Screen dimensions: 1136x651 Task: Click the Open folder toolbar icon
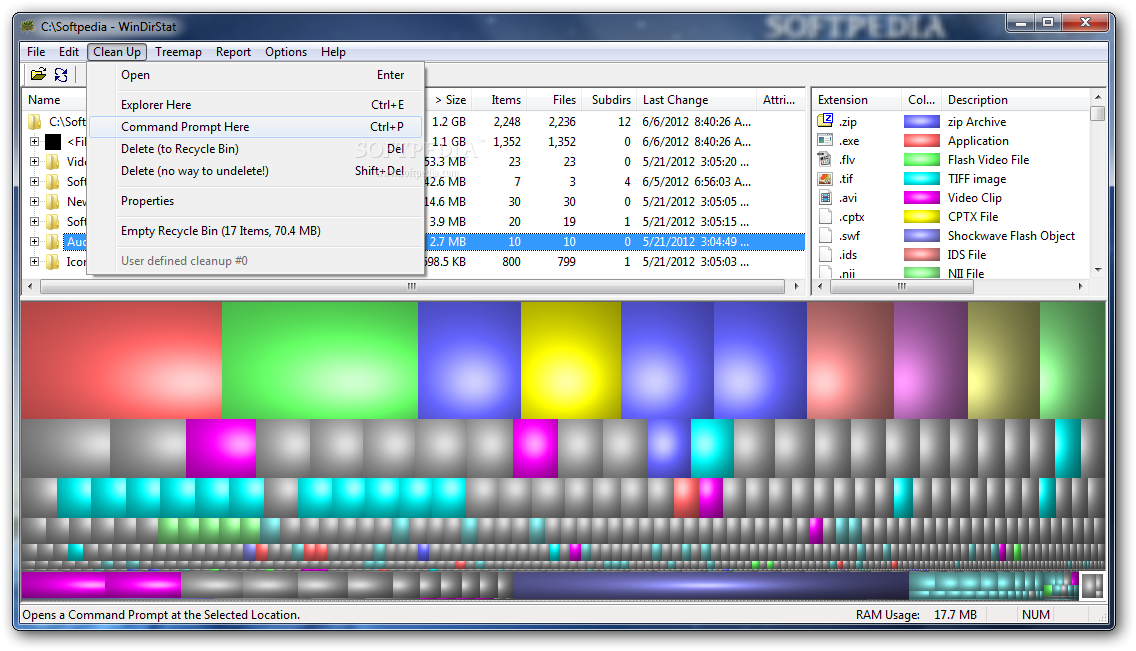pos(38,74)
